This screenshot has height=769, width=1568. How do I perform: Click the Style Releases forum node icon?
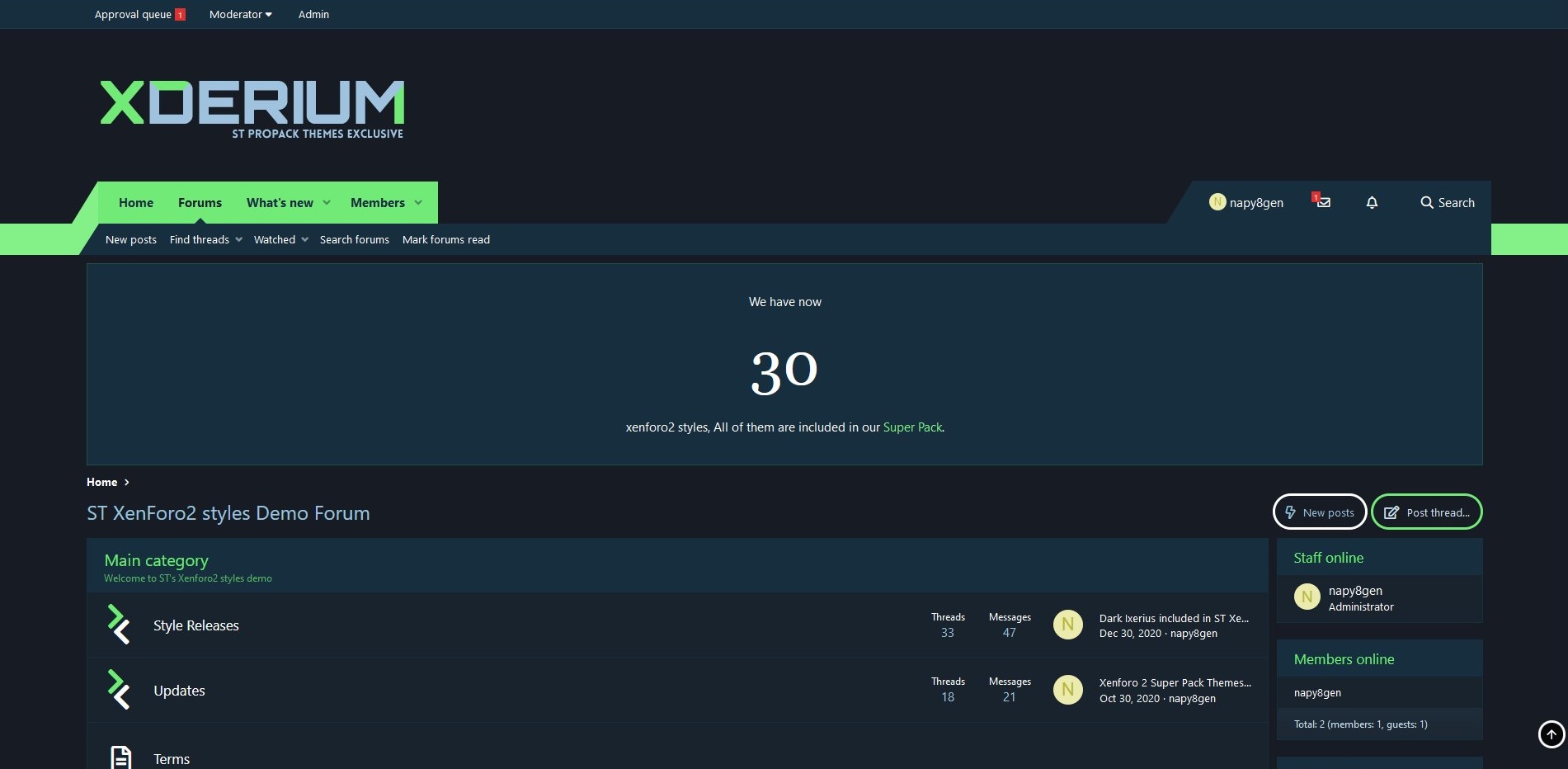coord(120,625)
